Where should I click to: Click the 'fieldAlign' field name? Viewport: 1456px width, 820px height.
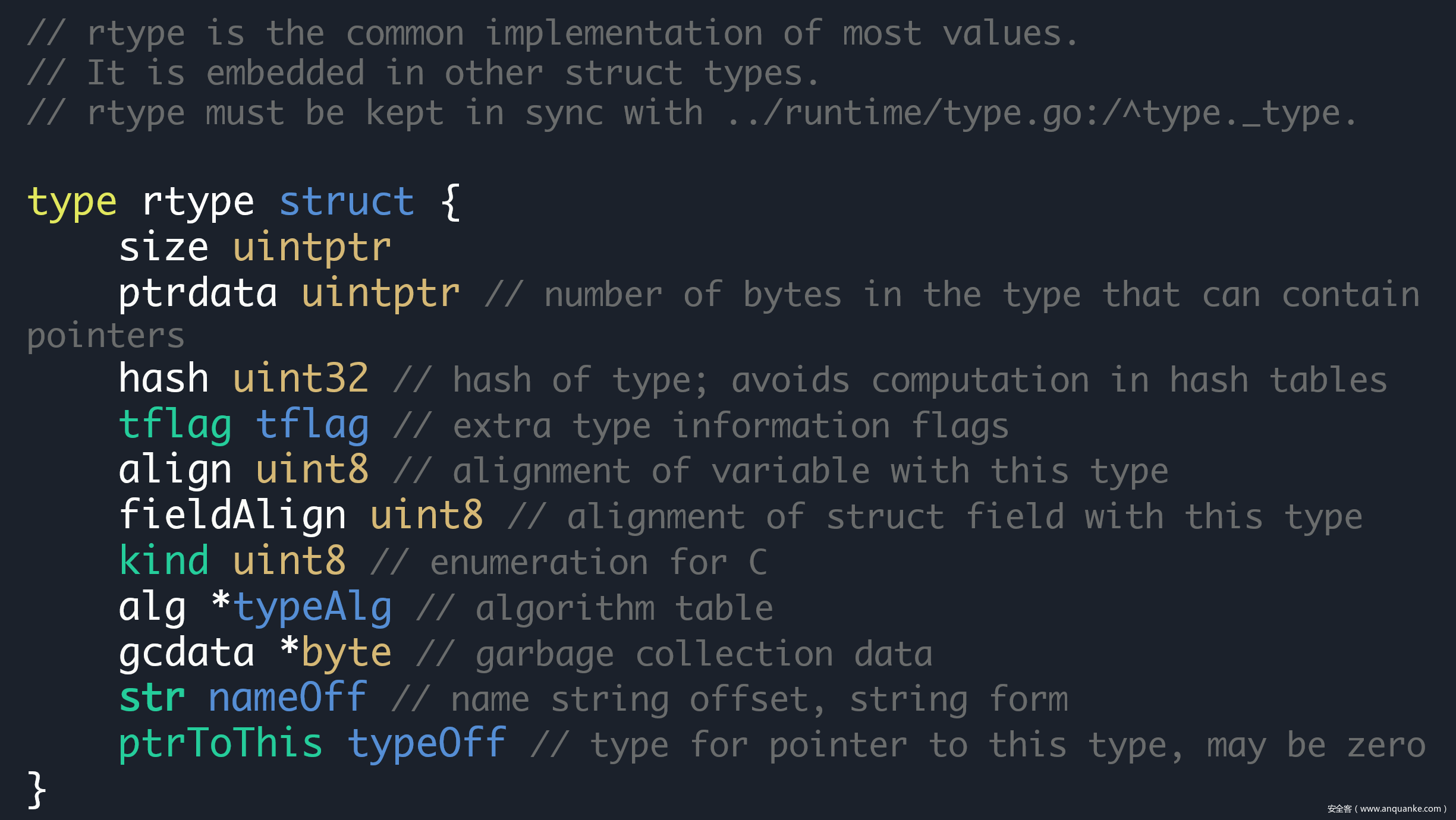pyautogui.click(x=232, y=516)
